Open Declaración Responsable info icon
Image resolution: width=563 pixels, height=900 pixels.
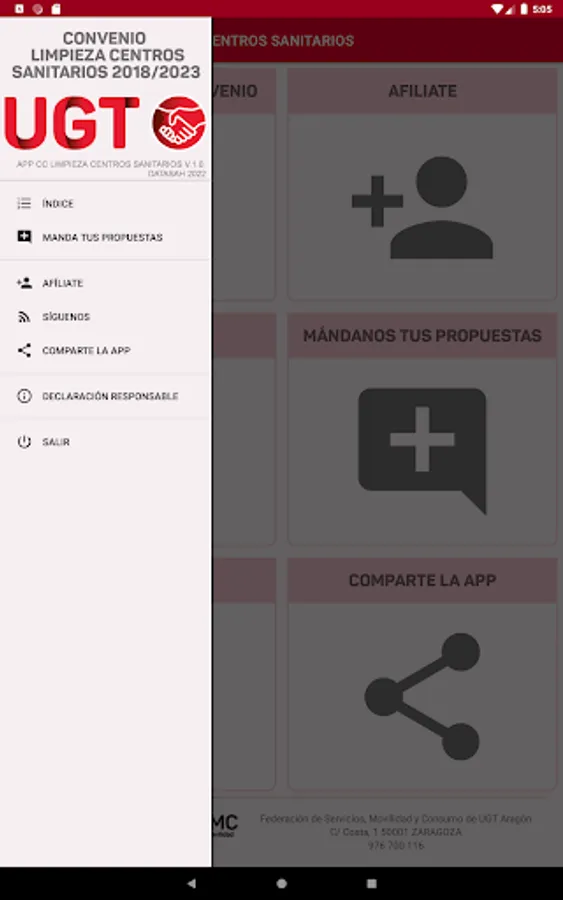(24, 395)
